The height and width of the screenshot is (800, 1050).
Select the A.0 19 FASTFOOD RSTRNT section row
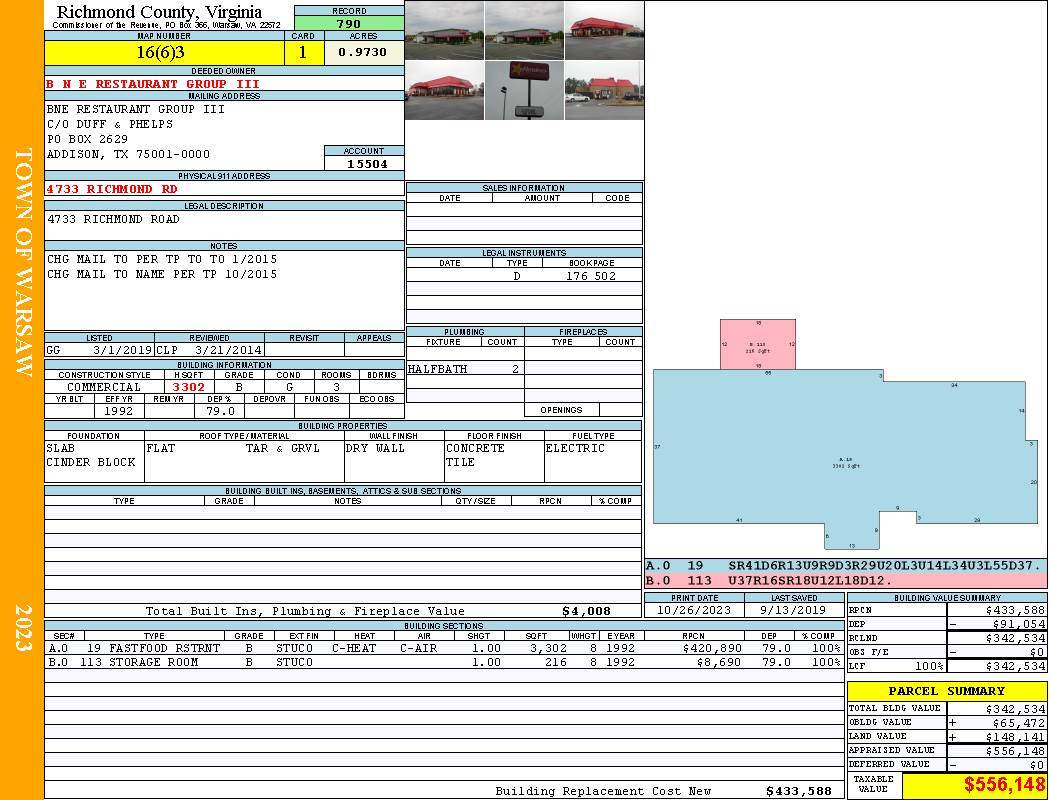coord(445,648)
